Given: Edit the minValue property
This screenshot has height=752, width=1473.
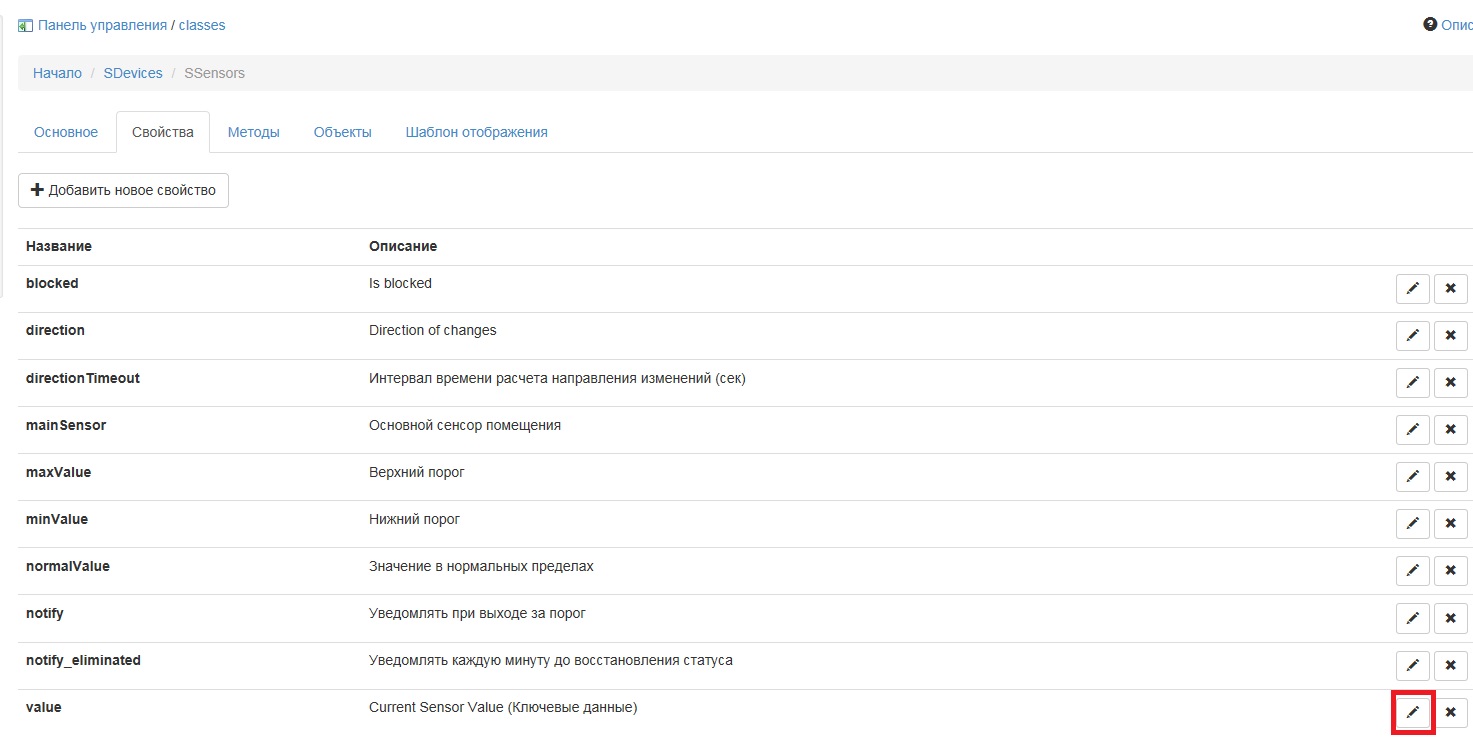Looking at the screenshot, I should pyautogui.click(x=1412, y=523).
